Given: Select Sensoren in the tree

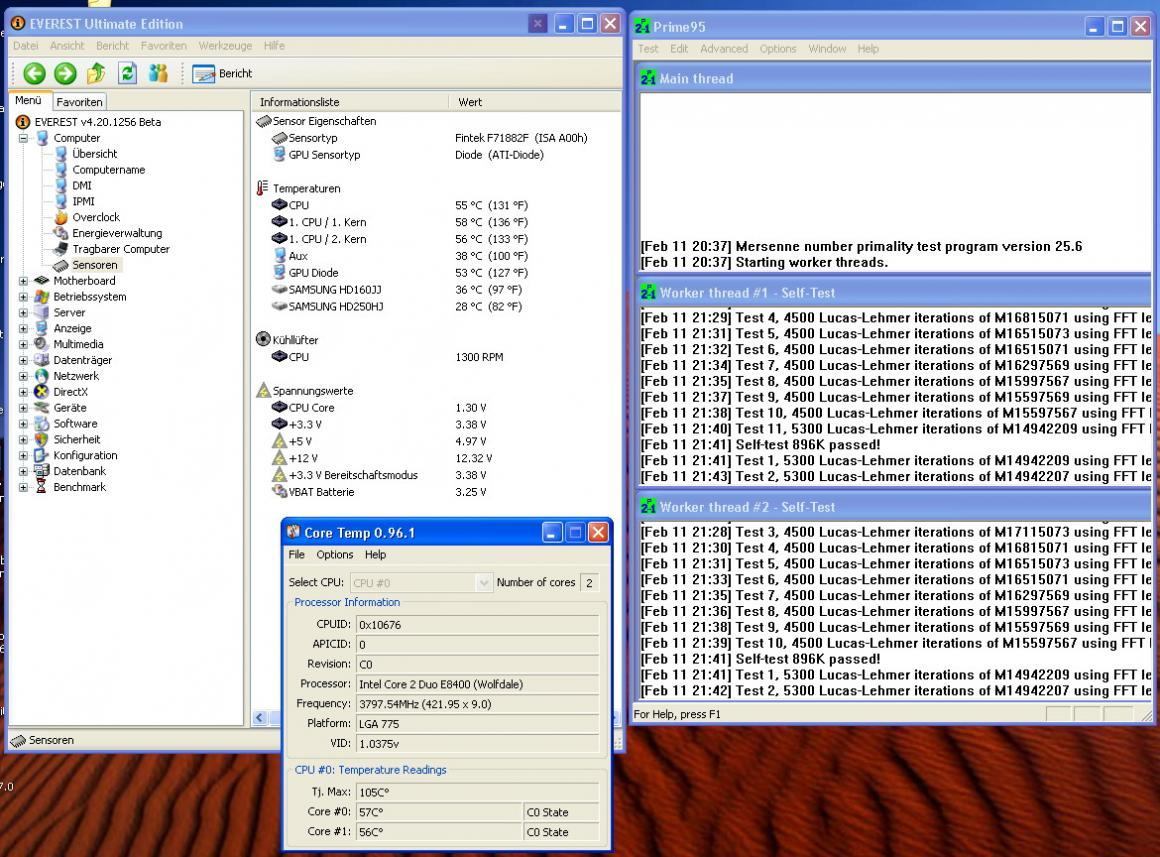Looking at the screenshot, I should (x=95, y=265).
